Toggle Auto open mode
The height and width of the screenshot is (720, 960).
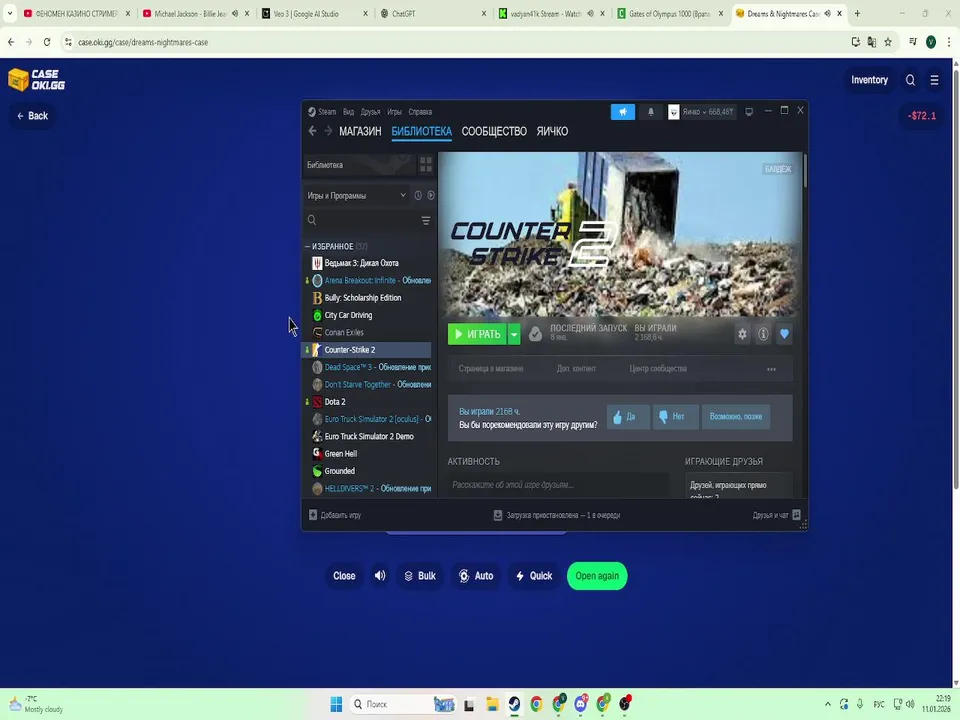(476, 576)
